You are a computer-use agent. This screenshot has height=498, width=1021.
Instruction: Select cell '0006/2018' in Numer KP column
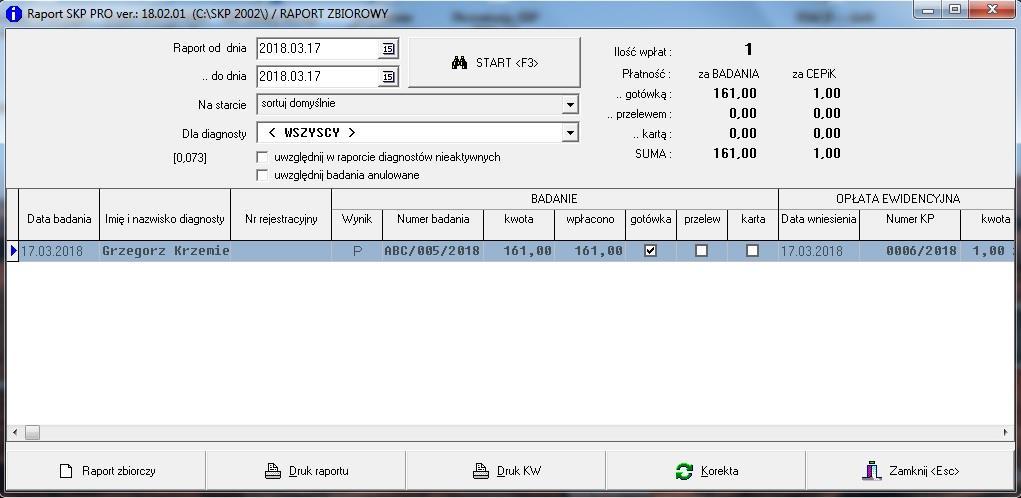[x=910, y=251]
